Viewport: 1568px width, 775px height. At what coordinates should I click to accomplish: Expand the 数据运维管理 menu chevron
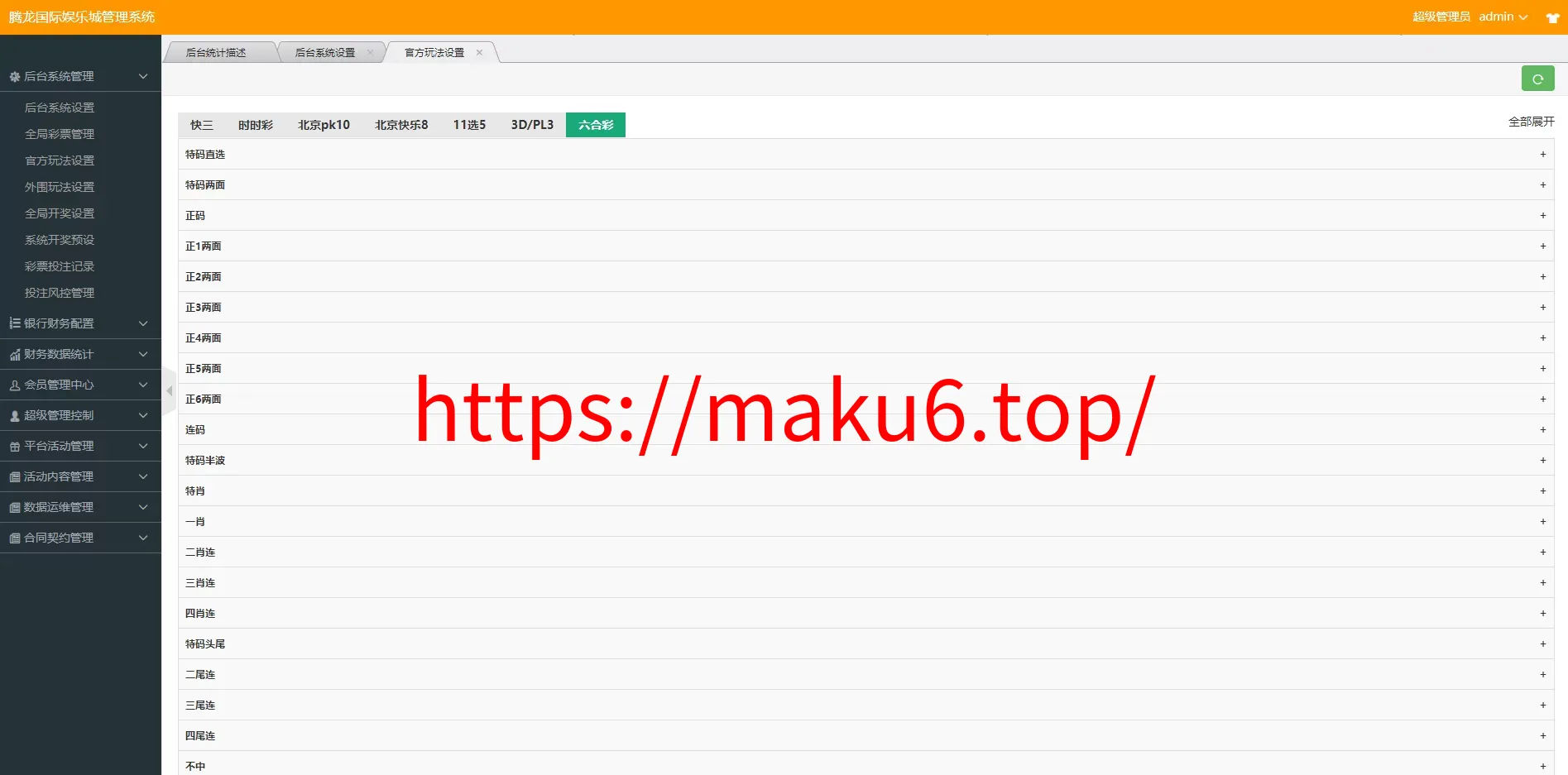pyautogui.click(x=143, y=507)
